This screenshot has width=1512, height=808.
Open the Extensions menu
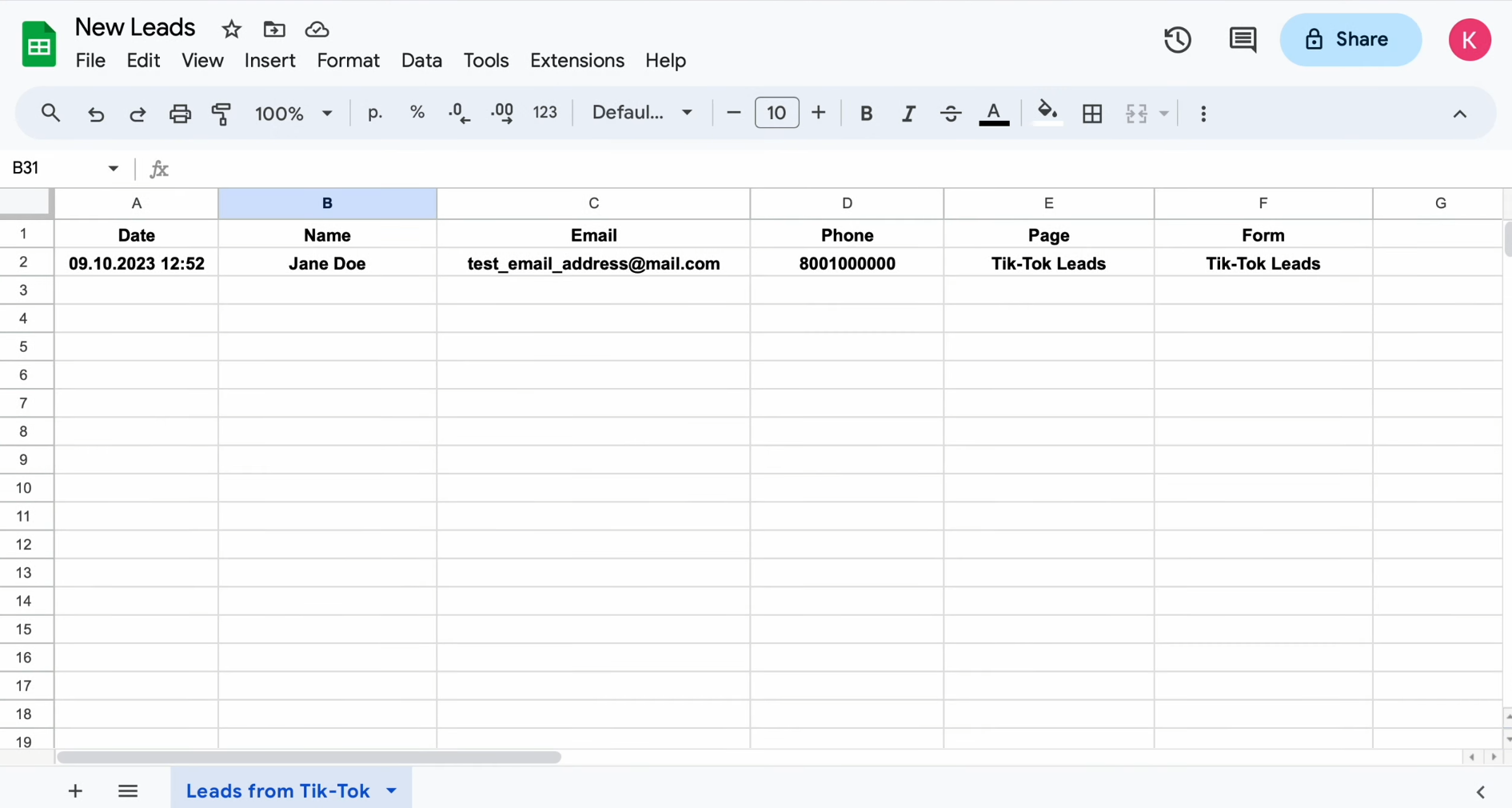(576, 60)
